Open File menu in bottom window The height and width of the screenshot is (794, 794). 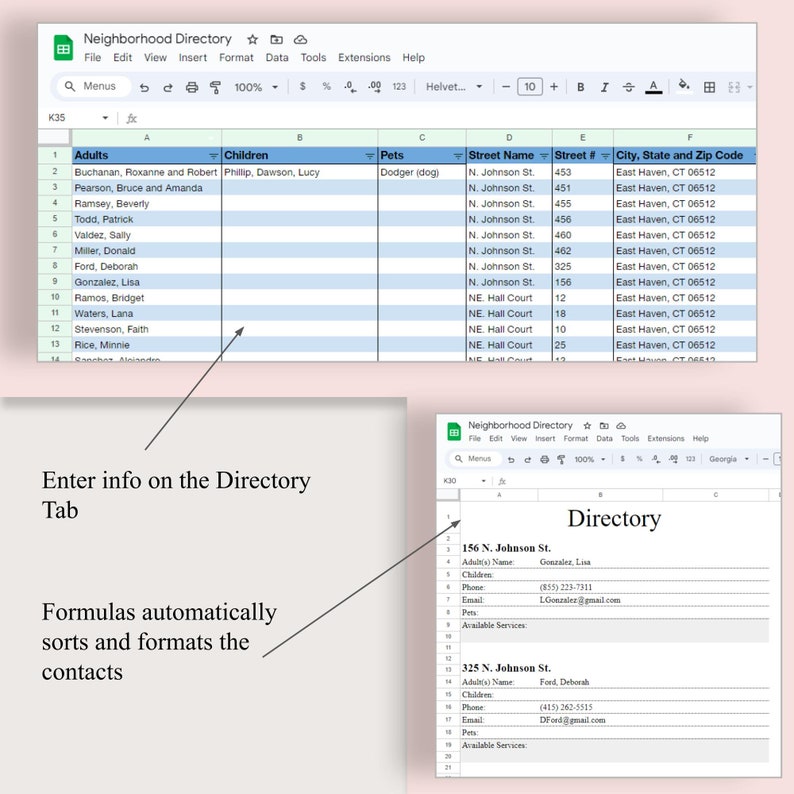[x=474, y=439]
